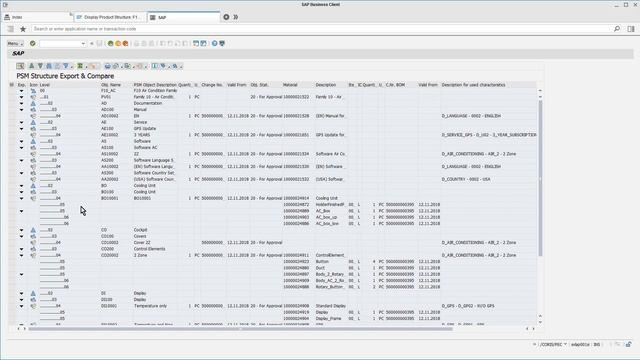Click the Find binoculars icon in the grid toolbar
The width and height of the screenshot is (640, 360).
[49, 66]
